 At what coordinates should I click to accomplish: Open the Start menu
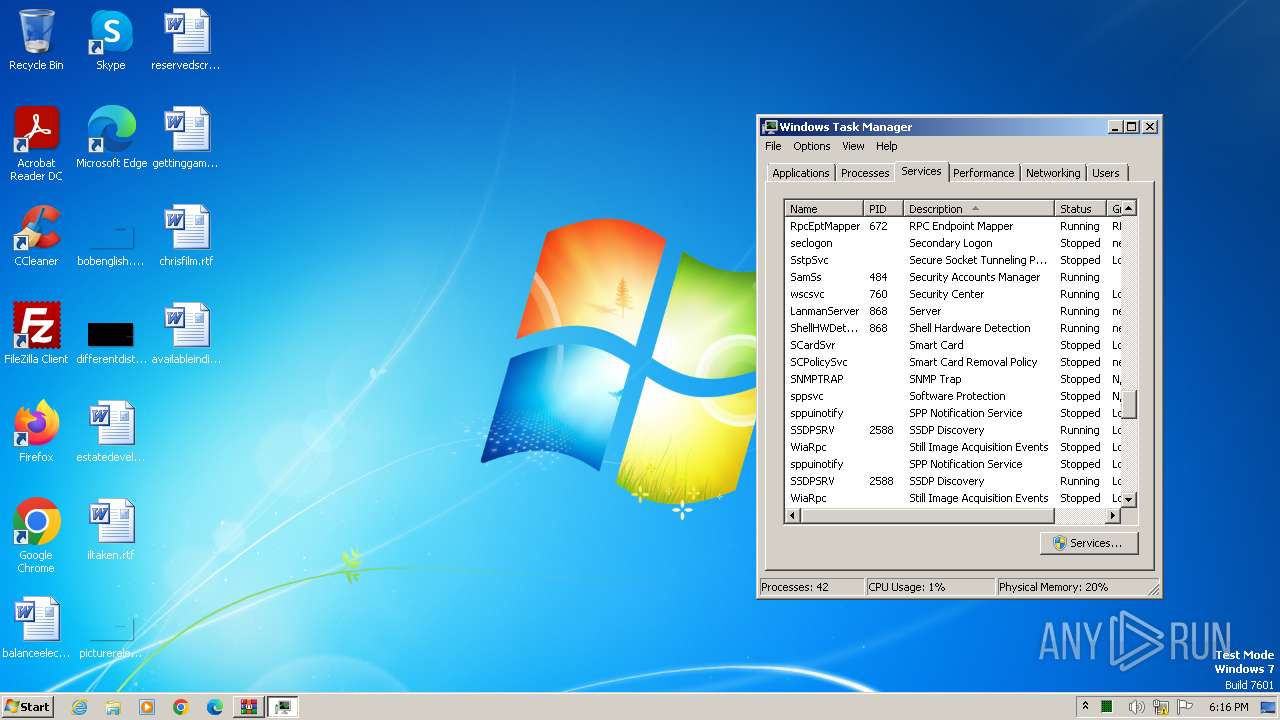(28, 707)
